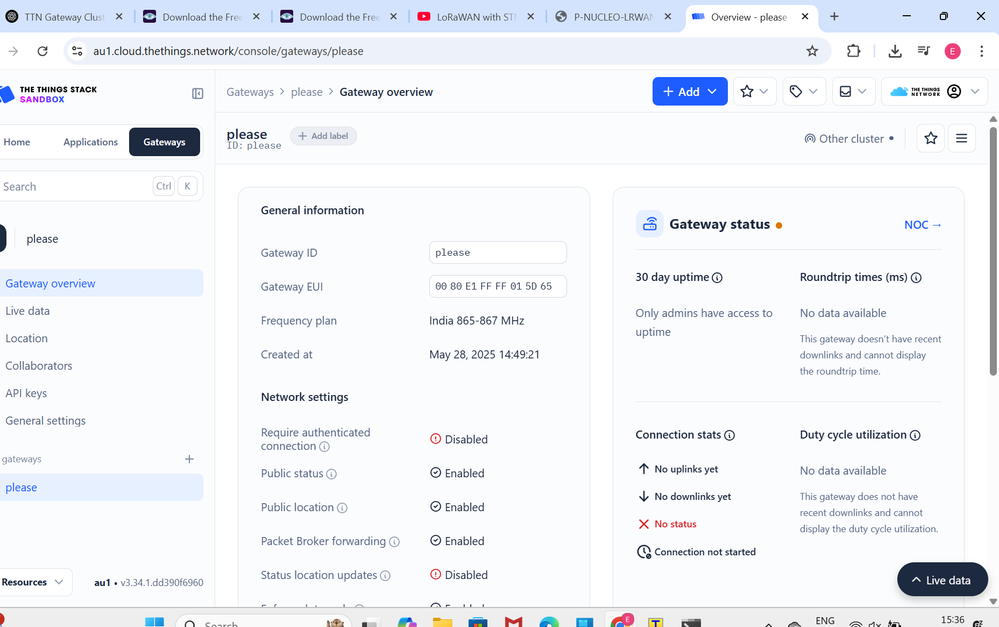Image resolution: width=999 pixels, height=627 pixels.
Task: Open the NOC link
Action: click(x=923, y=225)
